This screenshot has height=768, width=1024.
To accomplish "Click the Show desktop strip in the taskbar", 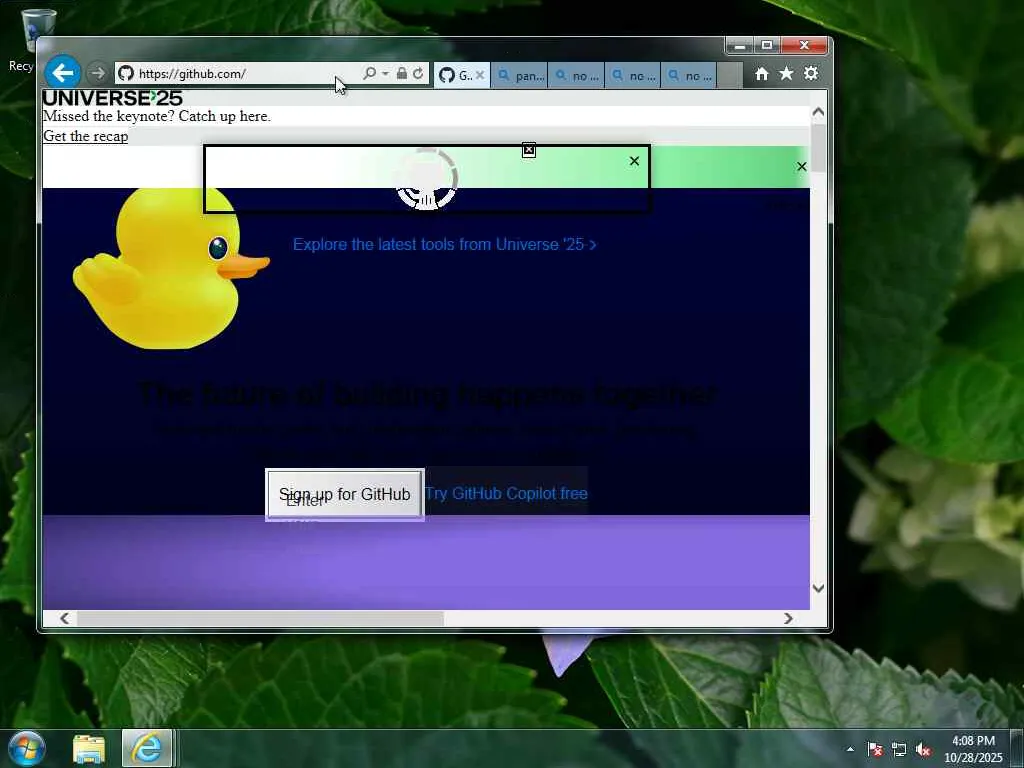I will click(x=1017, y=749).
